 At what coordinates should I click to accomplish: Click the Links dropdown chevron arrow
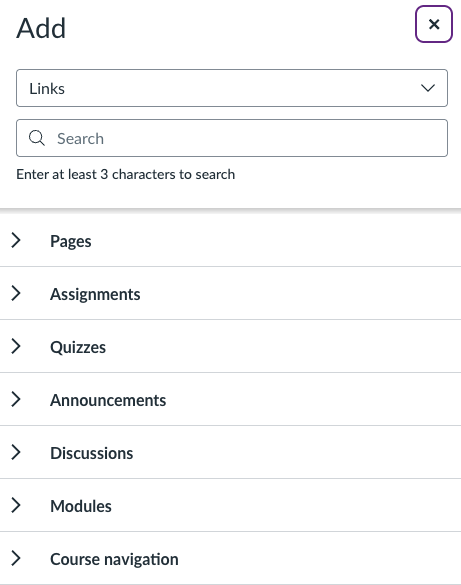(x=427, y=88)
